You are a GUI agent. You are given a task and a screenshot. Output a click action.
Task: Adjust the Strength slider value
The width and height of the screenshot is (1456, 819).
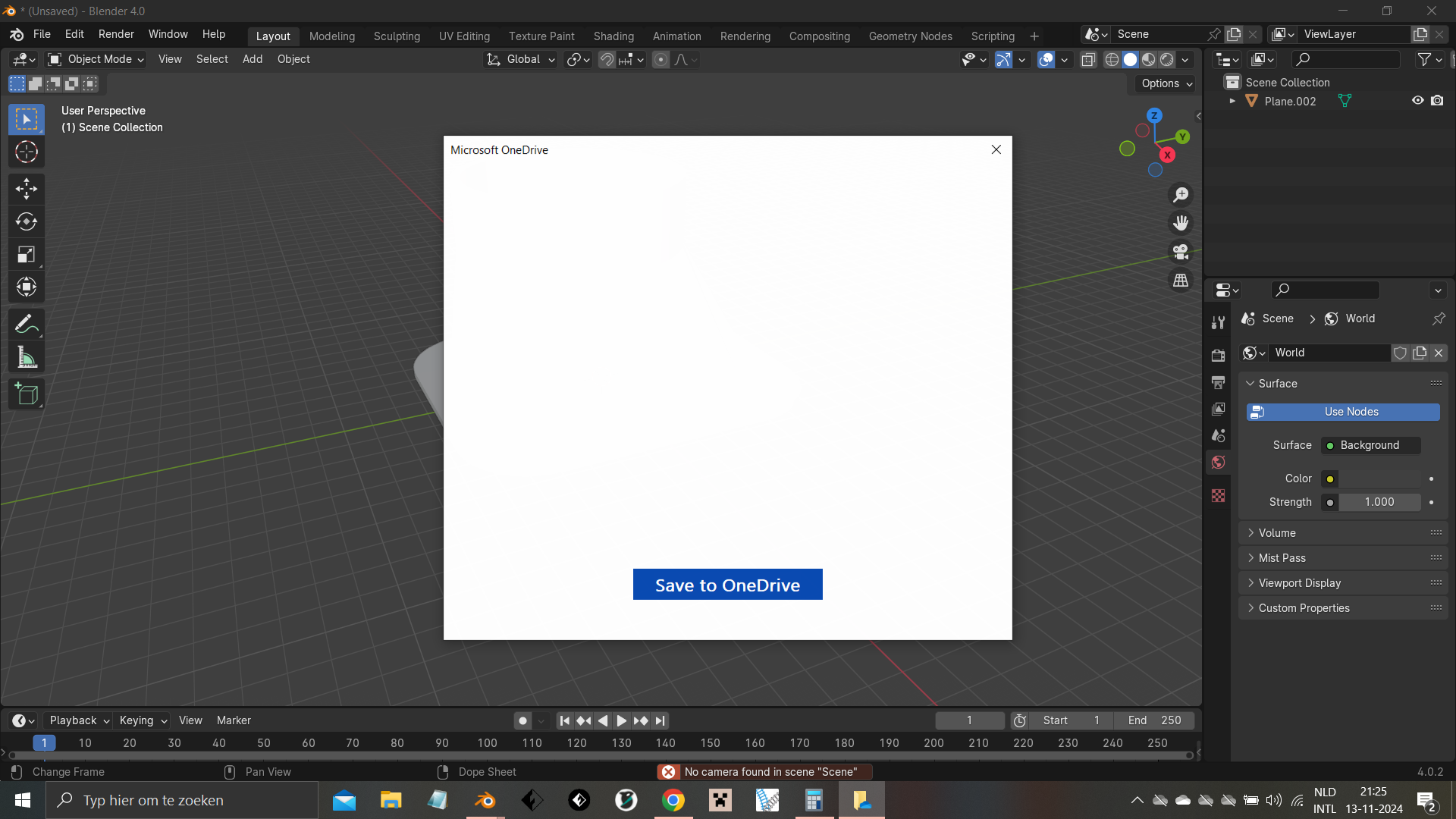[1379, 503]
